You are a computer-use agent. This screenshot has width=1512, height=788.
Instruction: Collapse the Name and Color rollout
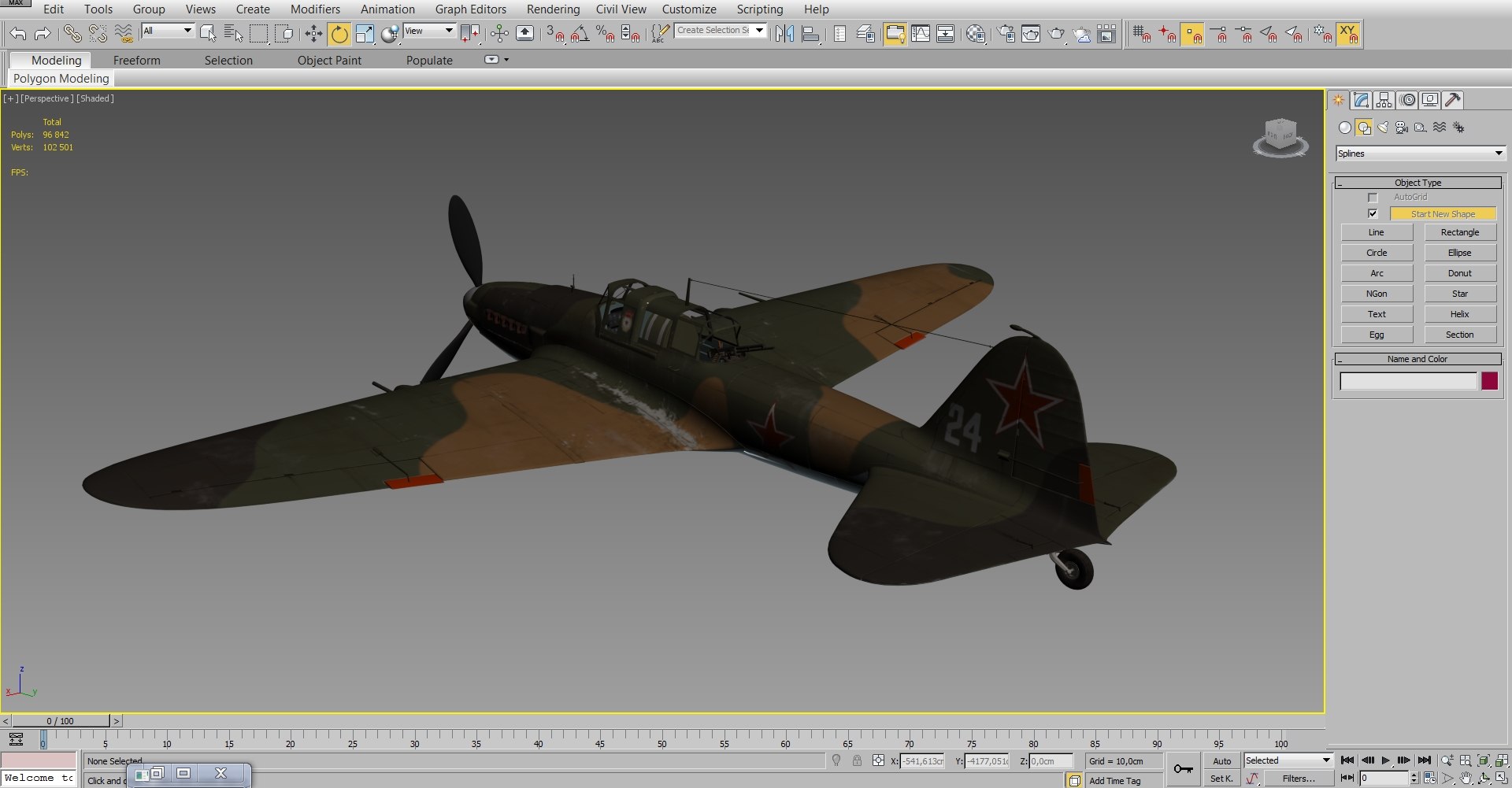coord(1418,359)
